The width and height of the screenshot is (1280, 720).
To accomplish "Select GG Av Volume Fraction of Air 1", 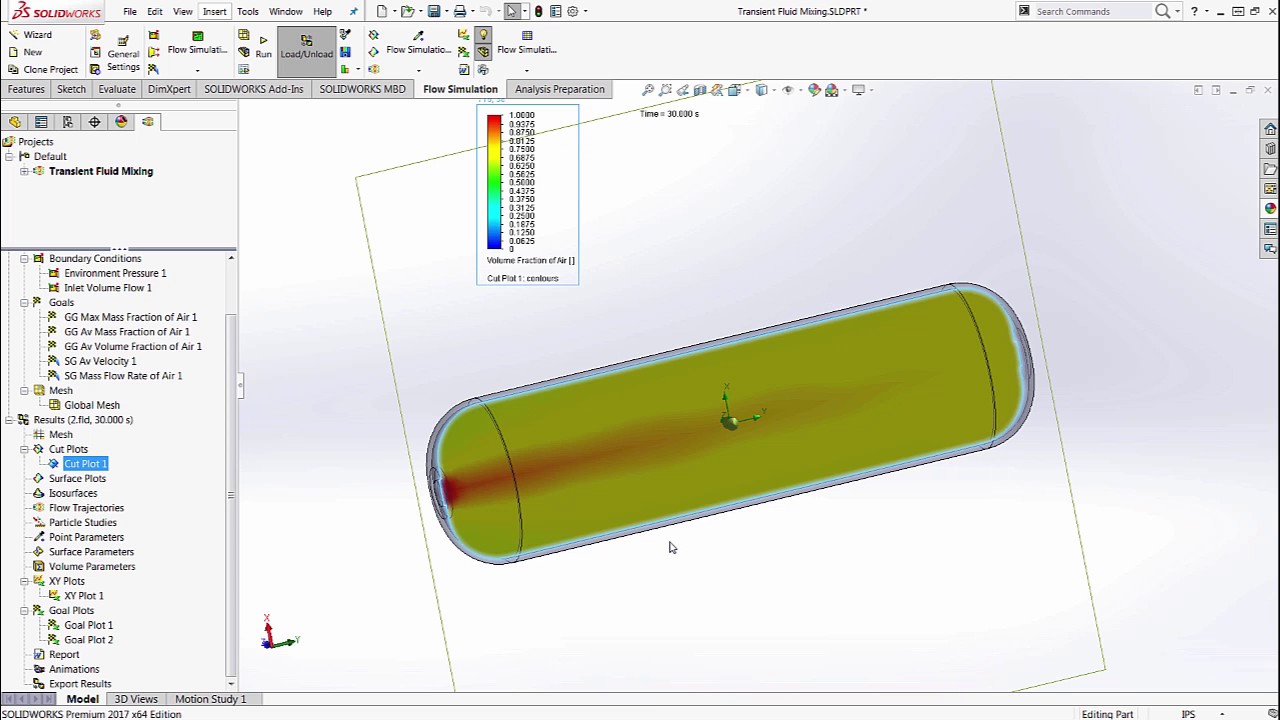I will point(133,346).
